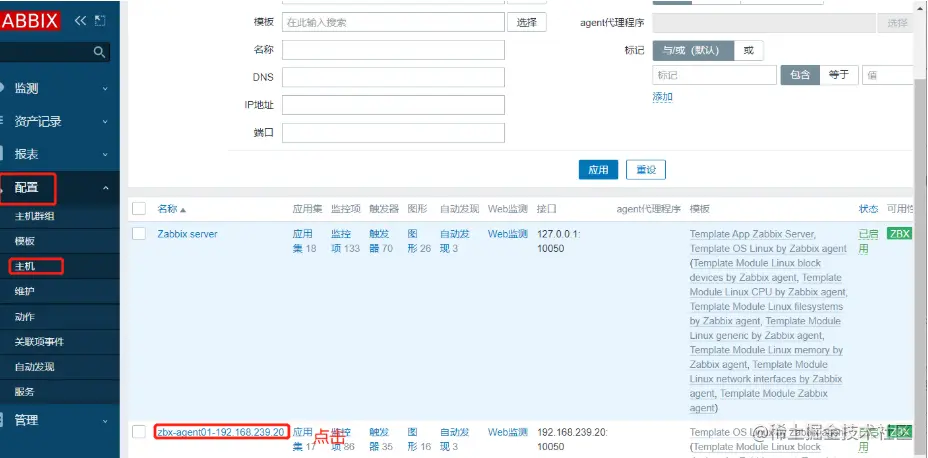Tick the zbx-agent01 row checkbox
Screen dimensions: 928x458
(x=138, y=432)
